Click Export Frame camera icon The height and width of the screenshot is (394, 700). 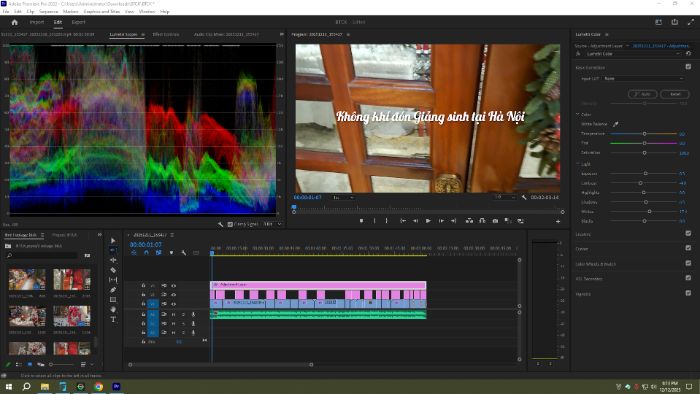point(495,221)
